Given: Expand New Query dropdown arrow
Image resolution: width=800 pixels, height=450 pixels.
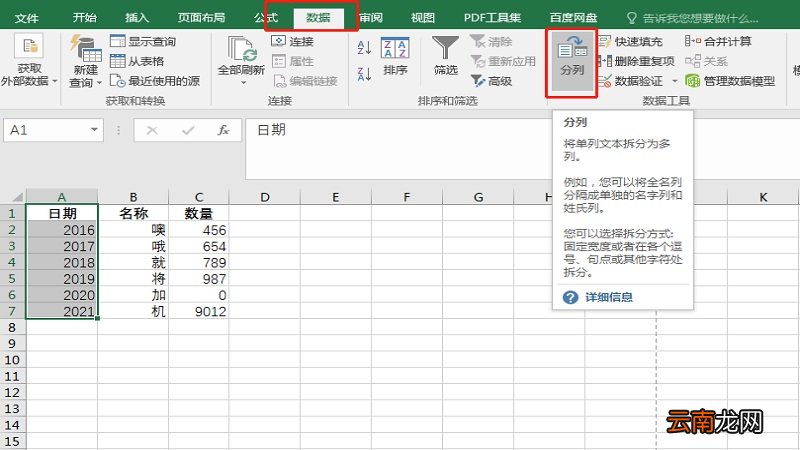Looking at the screenshot, I should tap(99, 82).
